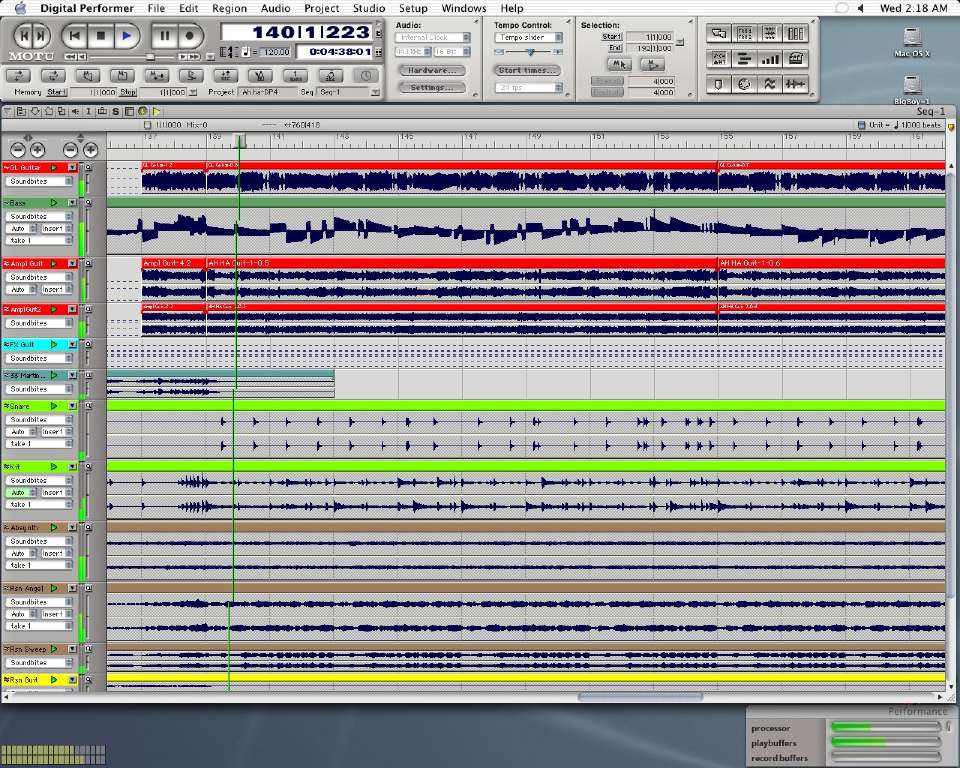Toggle the Countoff button

coord(296,76)
